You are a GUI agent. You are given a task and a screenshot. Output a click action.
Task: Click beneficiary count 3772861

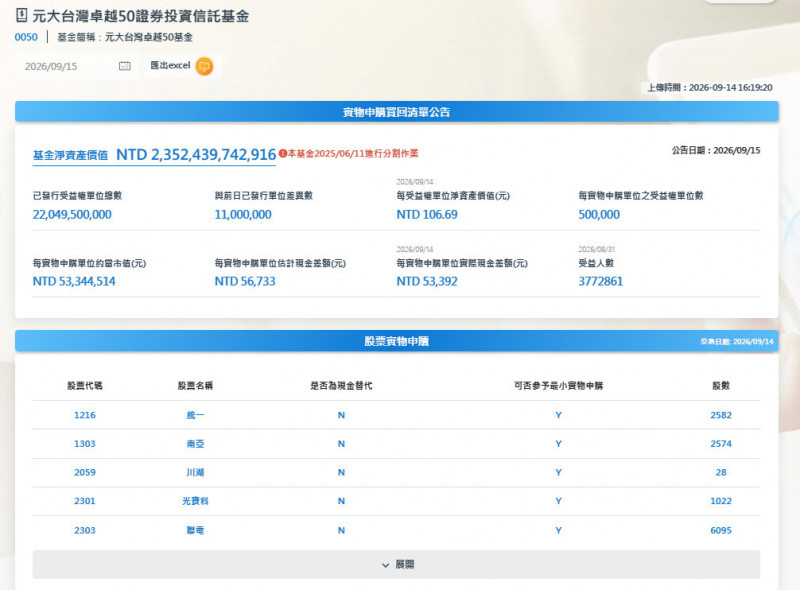(x=601, y=281)
